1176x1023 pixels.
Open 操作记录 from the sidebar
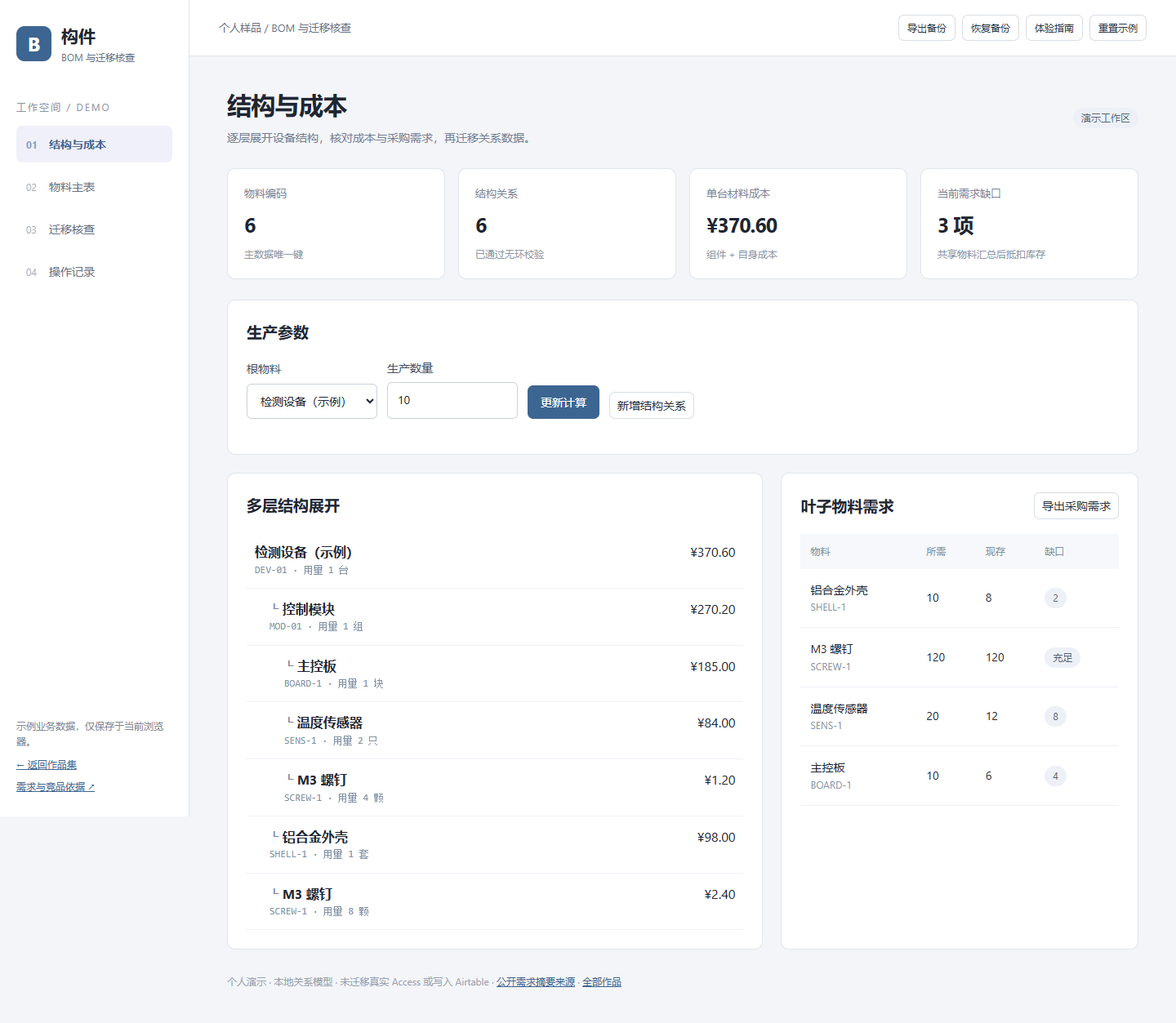[94, 272]
